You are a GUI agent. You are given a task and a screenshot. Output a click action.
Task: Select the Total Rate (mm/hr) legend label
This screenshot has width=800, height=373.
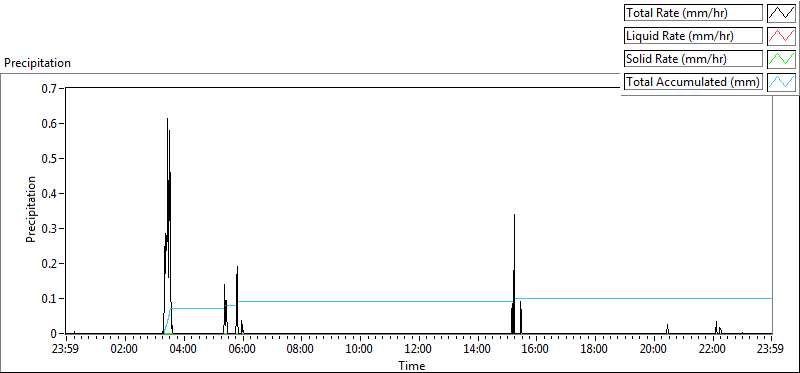[693, 13]
